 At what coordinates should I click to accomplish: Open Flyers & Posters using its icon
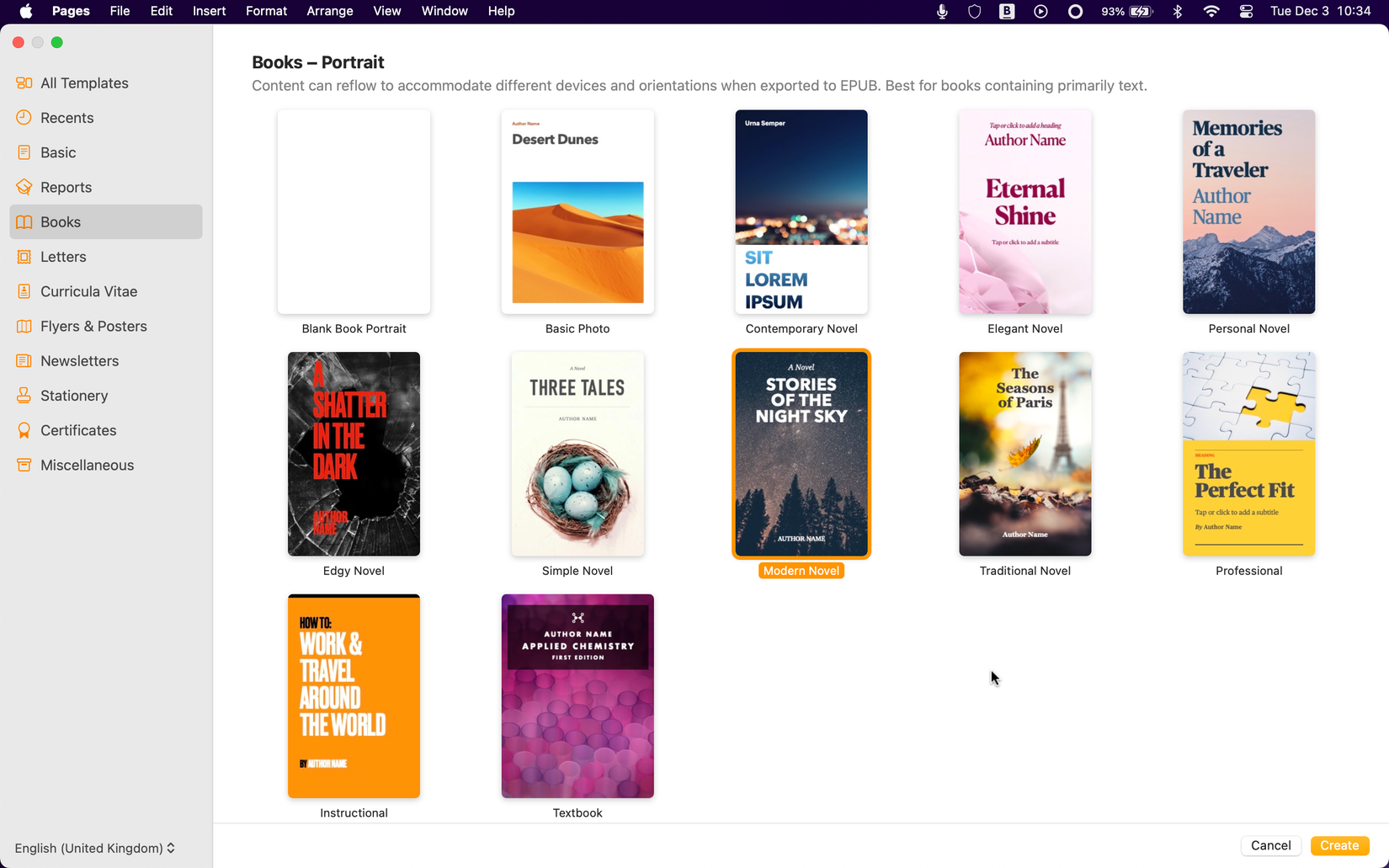24,326
